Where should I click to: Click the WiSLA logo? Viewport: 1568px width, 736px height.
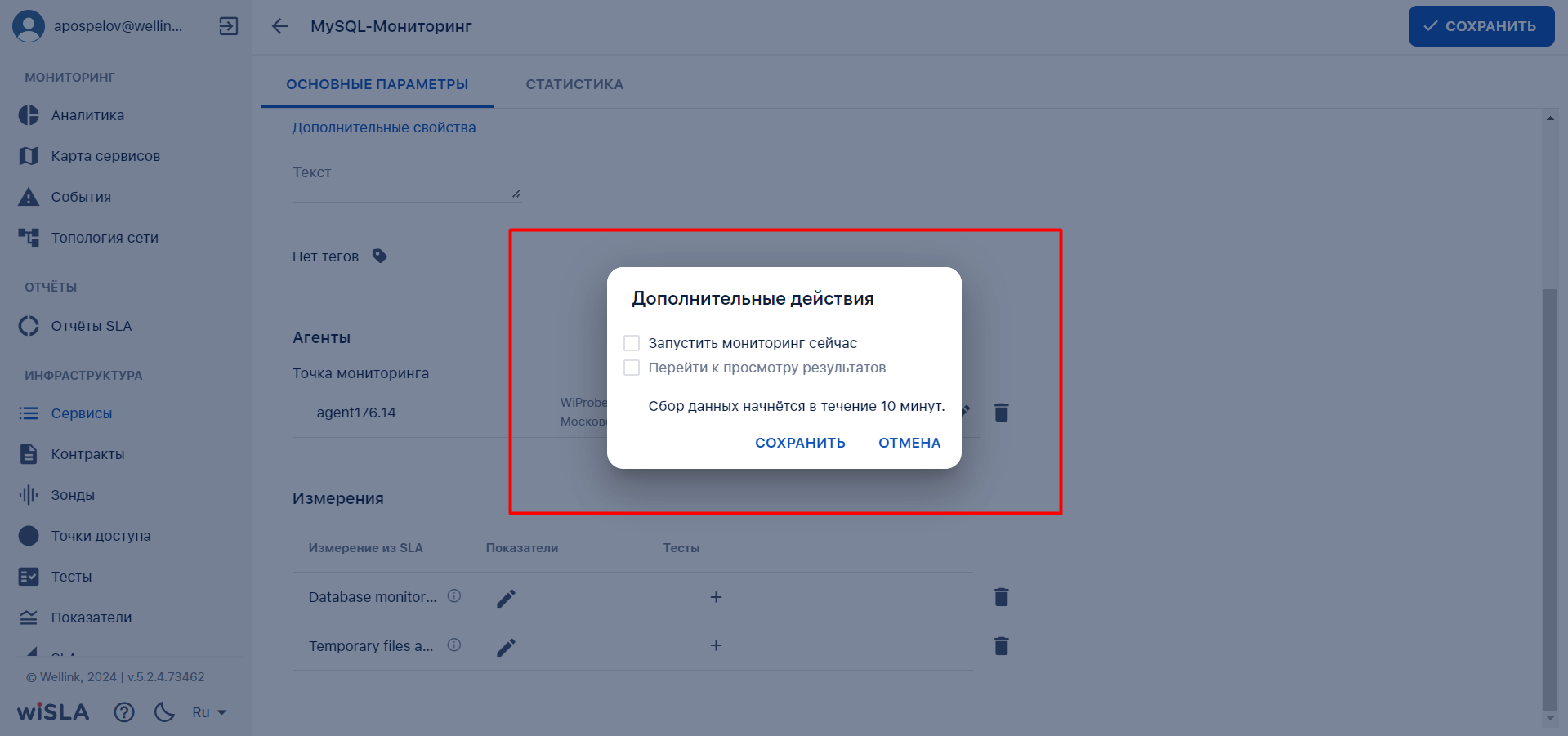pos(53,712)
